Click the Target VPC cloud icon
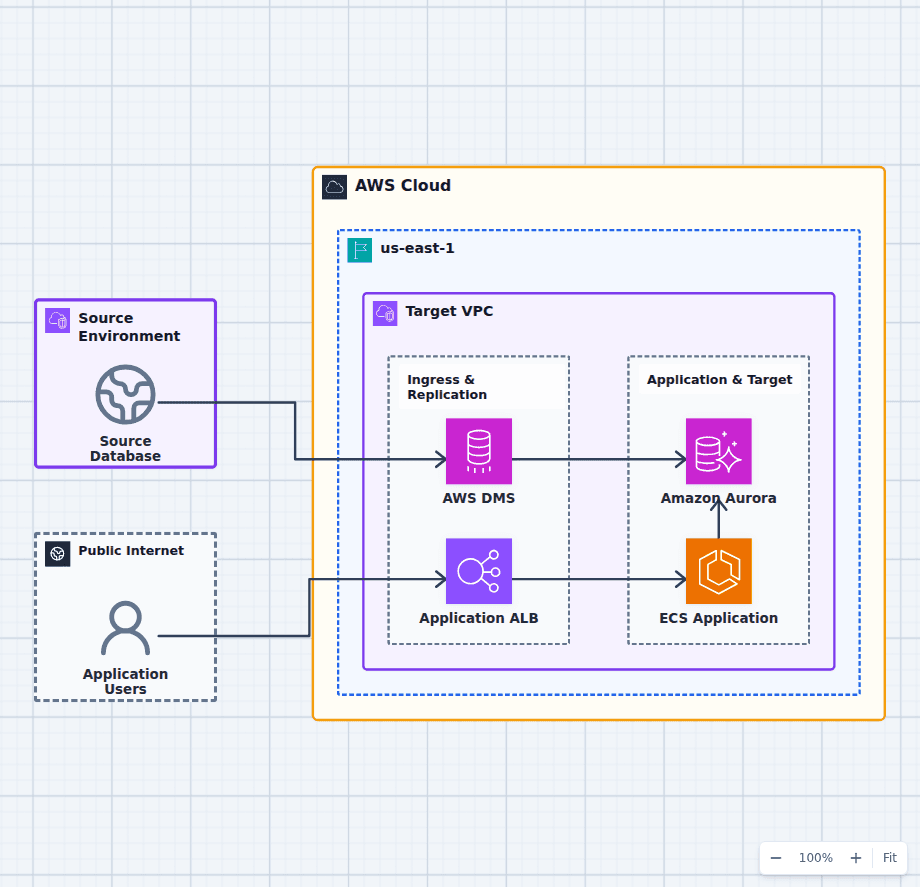 coord(385,314)
